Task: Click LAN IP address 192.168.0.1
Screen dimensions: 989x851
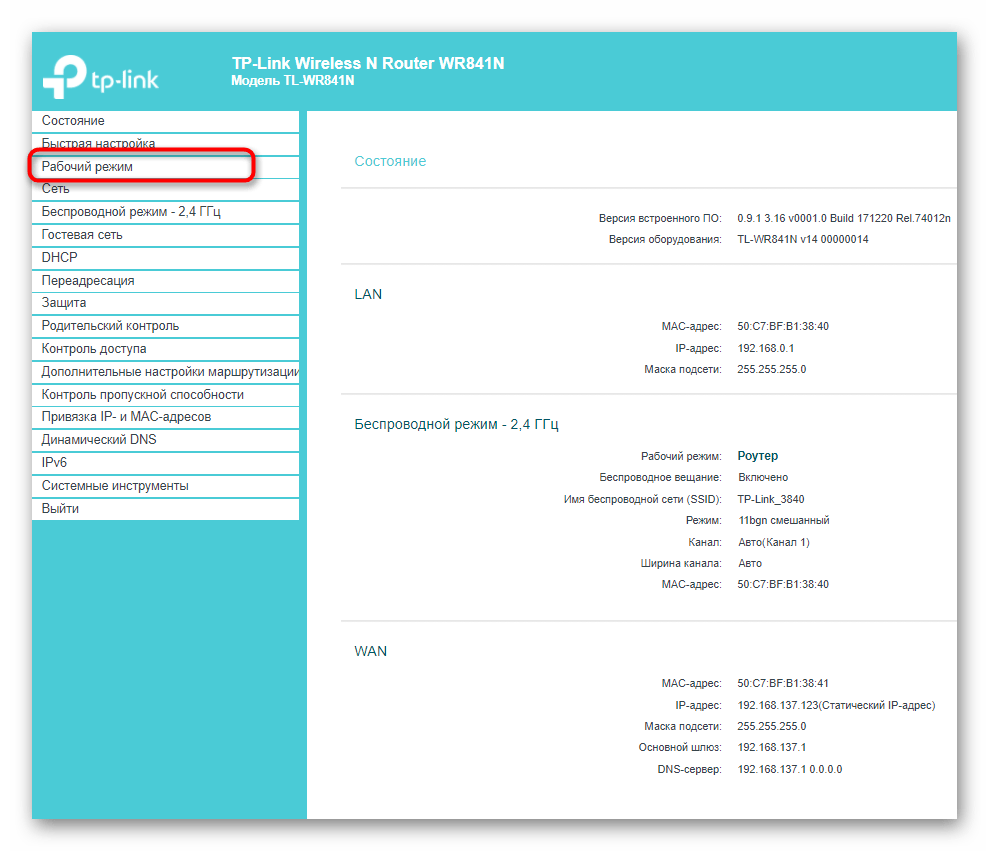Action: [x=766, y=349]
